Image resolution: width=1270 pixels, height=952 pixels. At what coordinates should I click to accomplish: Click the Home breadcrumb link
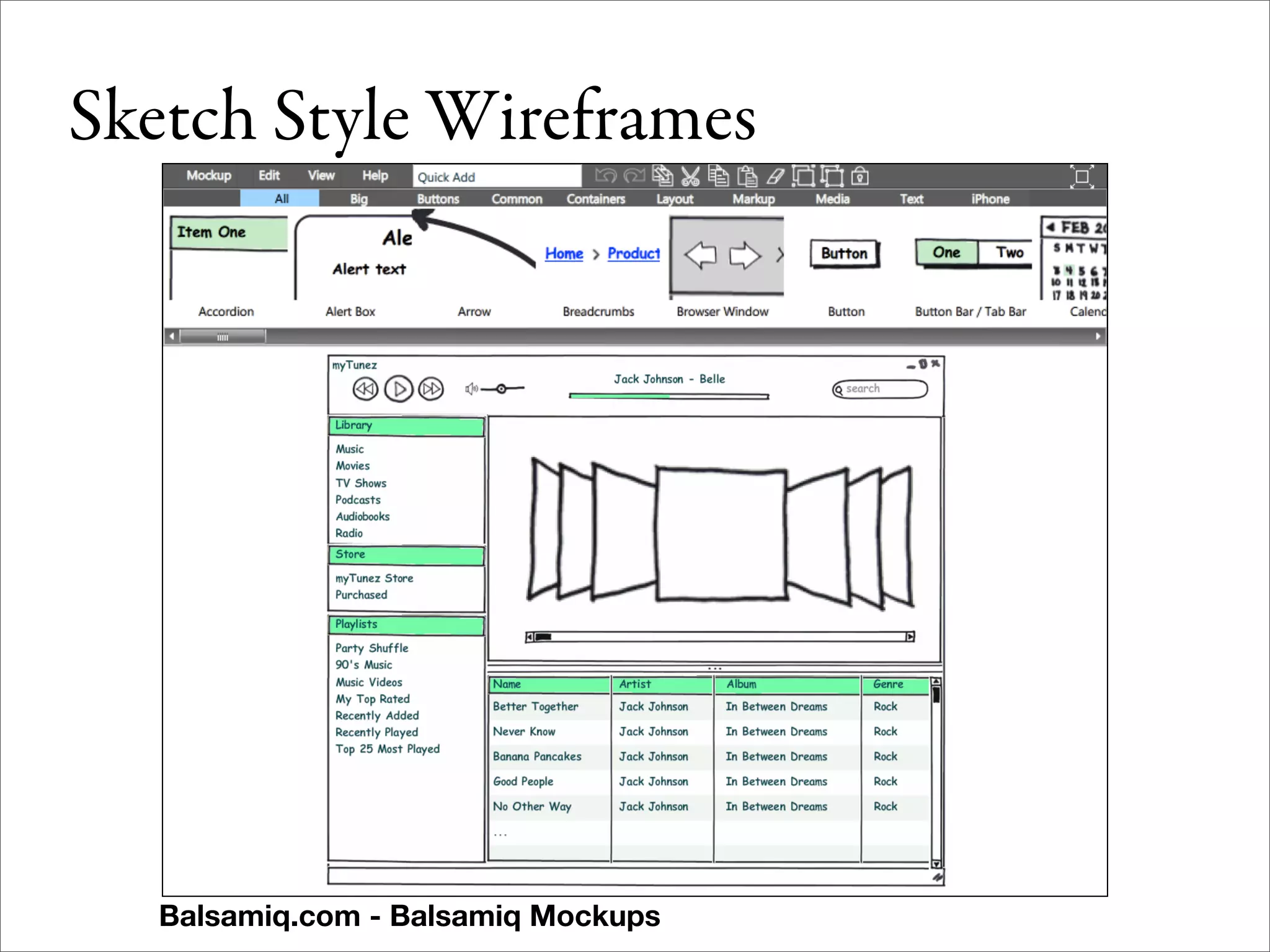coord(564,253)
